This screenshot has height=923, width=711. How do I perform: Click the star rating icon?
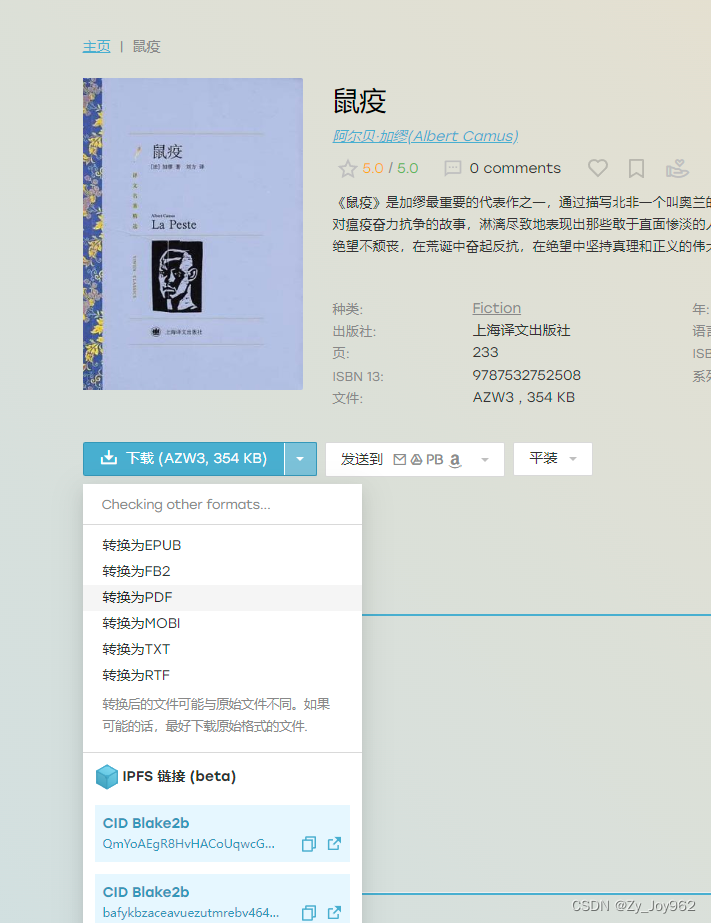(x=347, y=169)
